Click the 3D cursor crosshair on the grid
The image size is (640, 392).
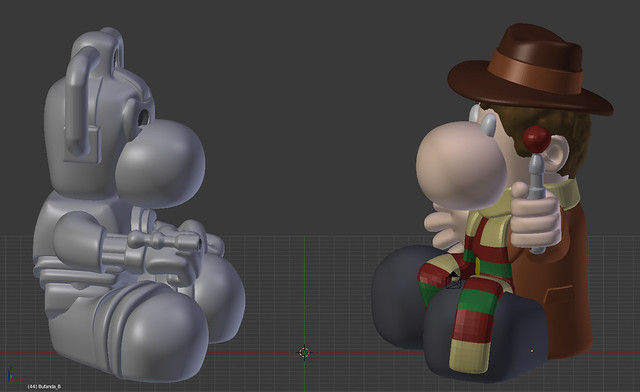[304, 352]
